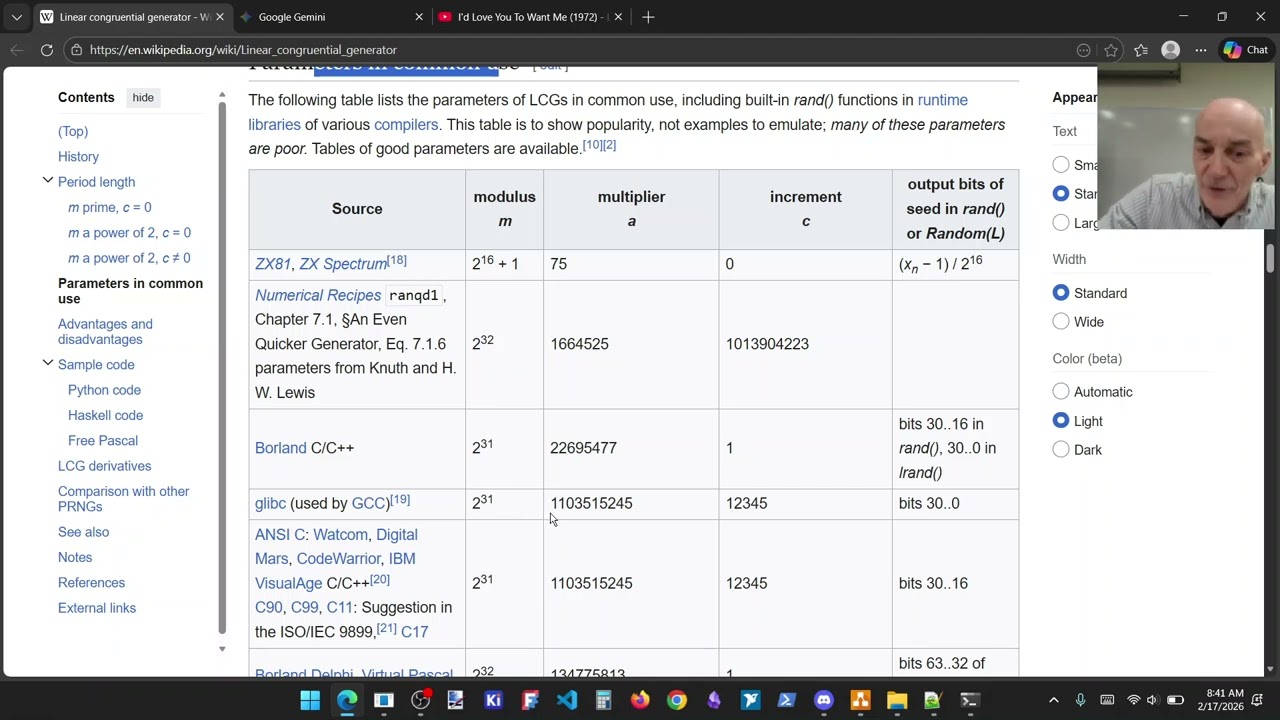Click the page vertical scrollbar thumb
The image size is (1280, 720).
point(1270,258)
